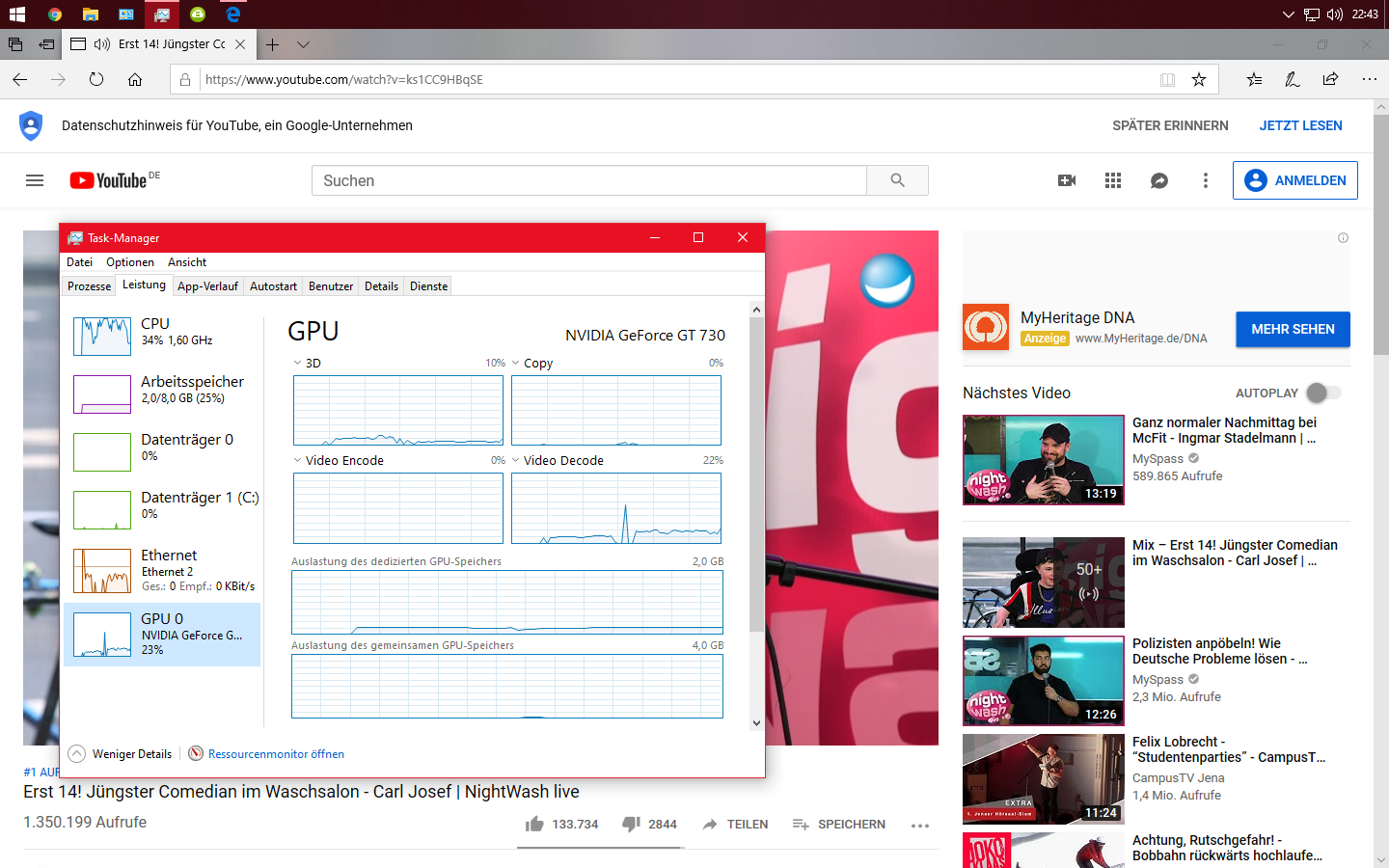Screen dimensions: 1389x868
Task: Open more actions below the video
Action: pos(920,826)
